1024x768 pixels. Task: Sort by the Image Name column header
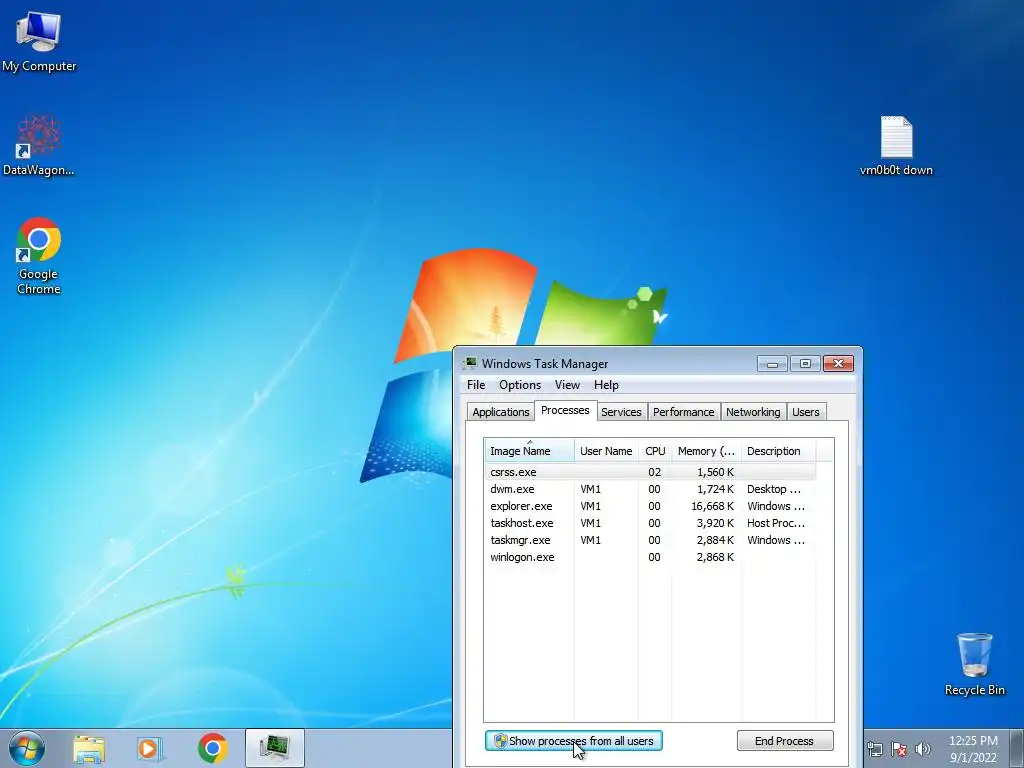530,451
